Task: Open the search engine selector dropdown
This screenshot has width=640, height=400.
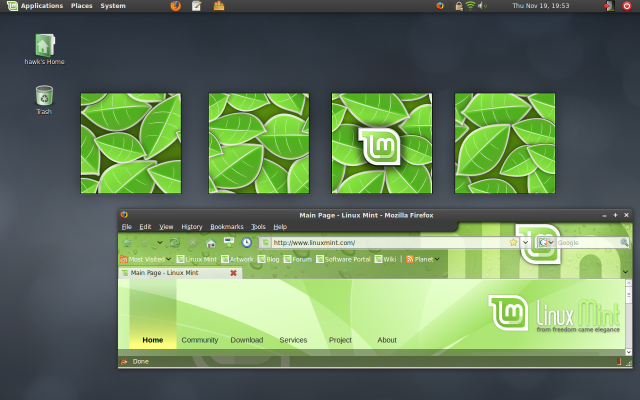Action: (x=546, y=242)
